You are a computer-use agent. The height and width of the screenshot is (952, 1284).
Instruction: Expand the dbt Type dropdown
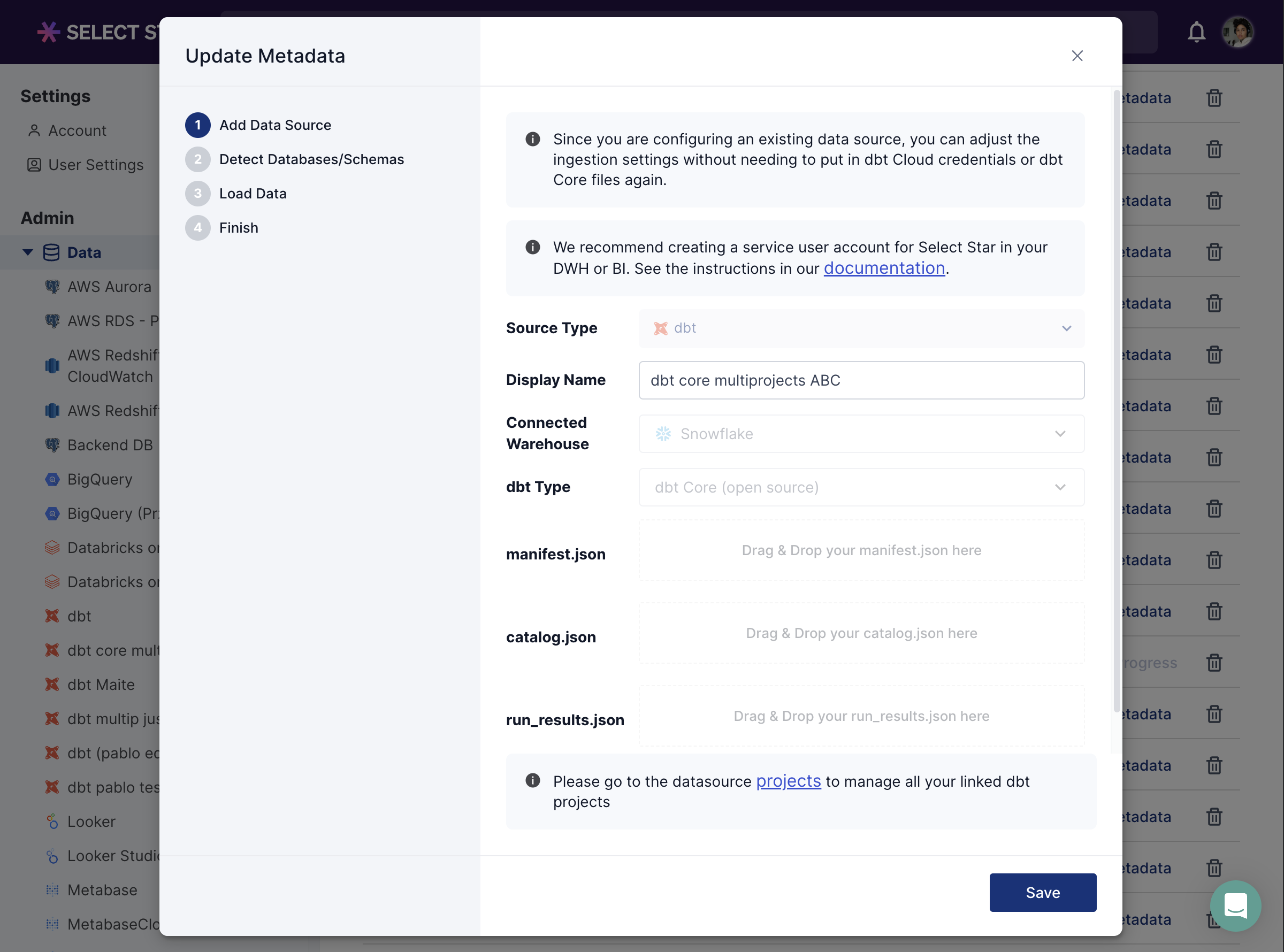pyautogui.click(x=861, y=488)
